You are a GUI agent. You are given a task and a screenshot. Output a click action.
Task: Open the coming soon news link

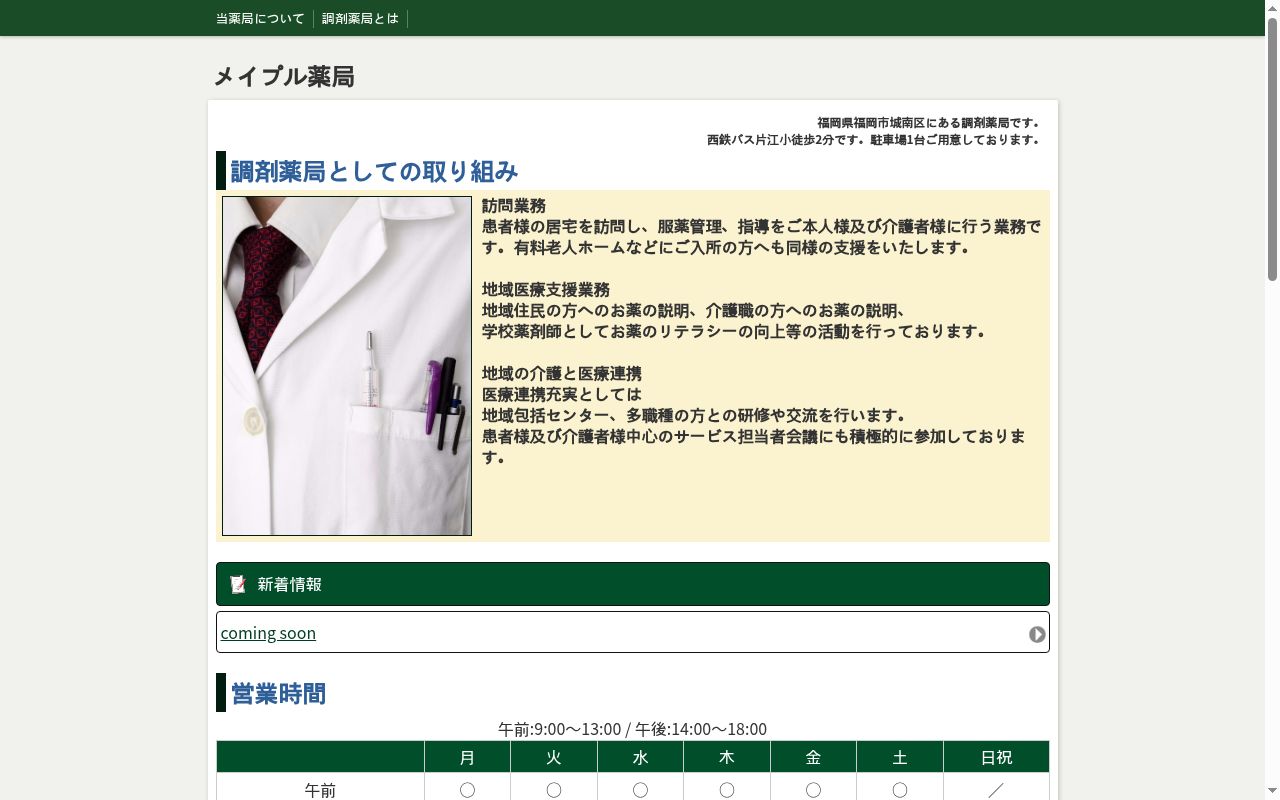tap(268, 632)
